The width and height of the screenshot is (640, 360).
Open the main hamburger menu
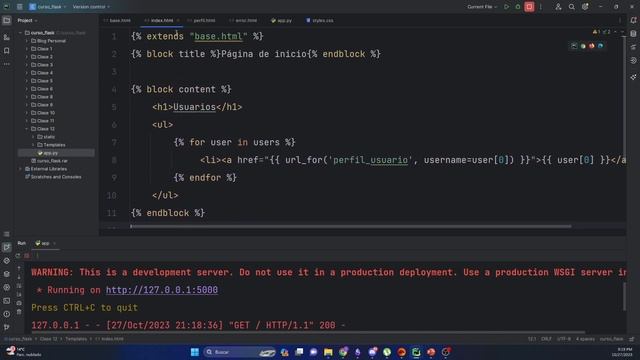coord(20,7)
